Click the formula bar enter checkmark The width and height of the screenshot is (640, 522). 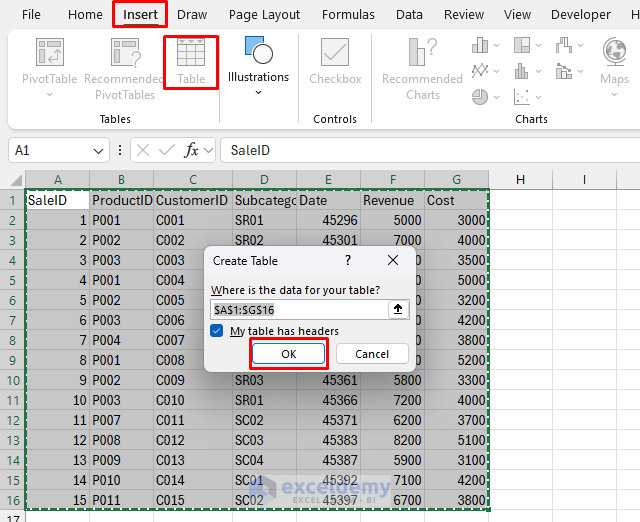[167, 150]
